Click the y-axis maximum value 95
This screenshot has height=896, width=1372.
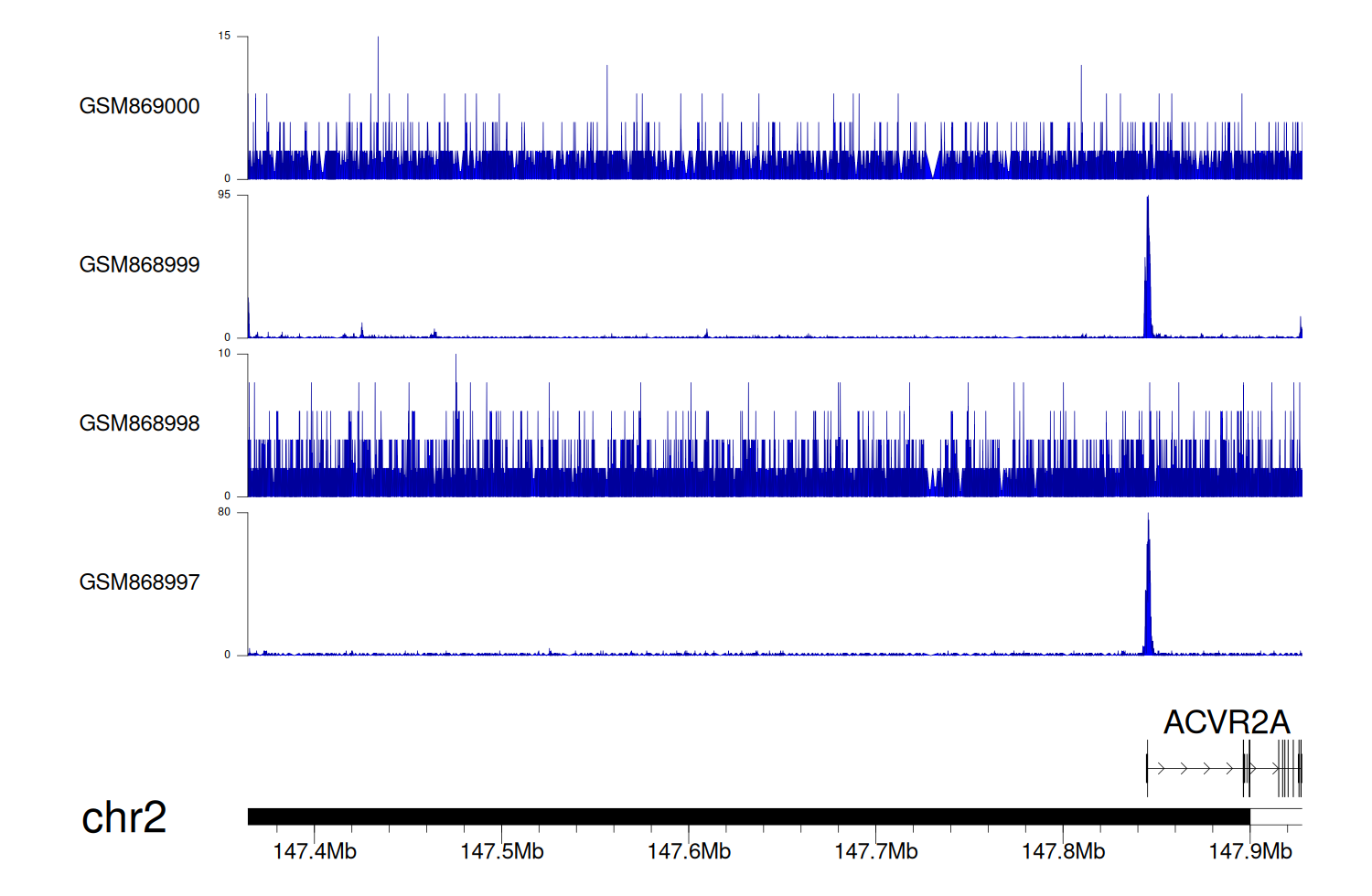224,195
